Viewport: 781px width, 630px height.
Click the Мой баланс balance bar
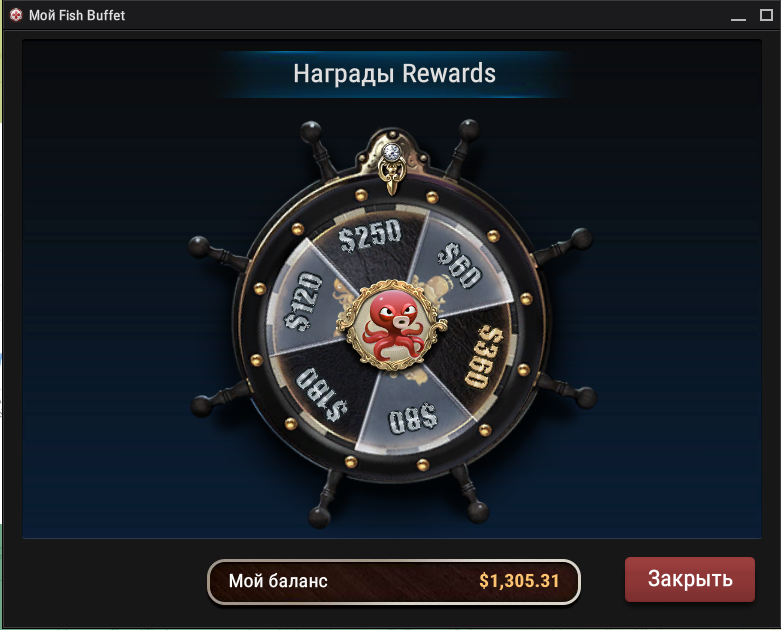click(x=394, y=581)
